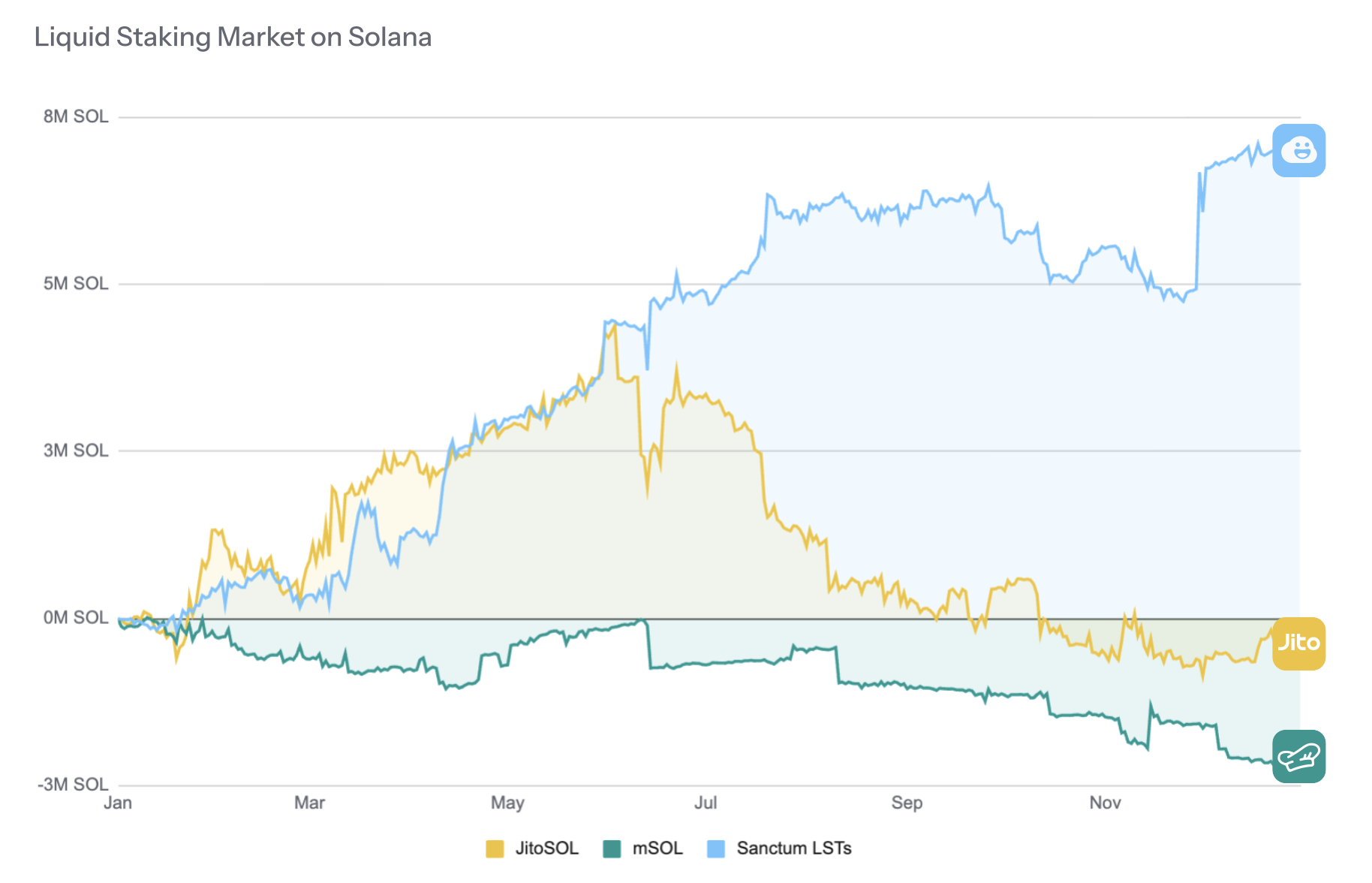Screen dimensions: 1372x883
Task: Click the Mar x-axis tick label
Action: click(309, 803)
